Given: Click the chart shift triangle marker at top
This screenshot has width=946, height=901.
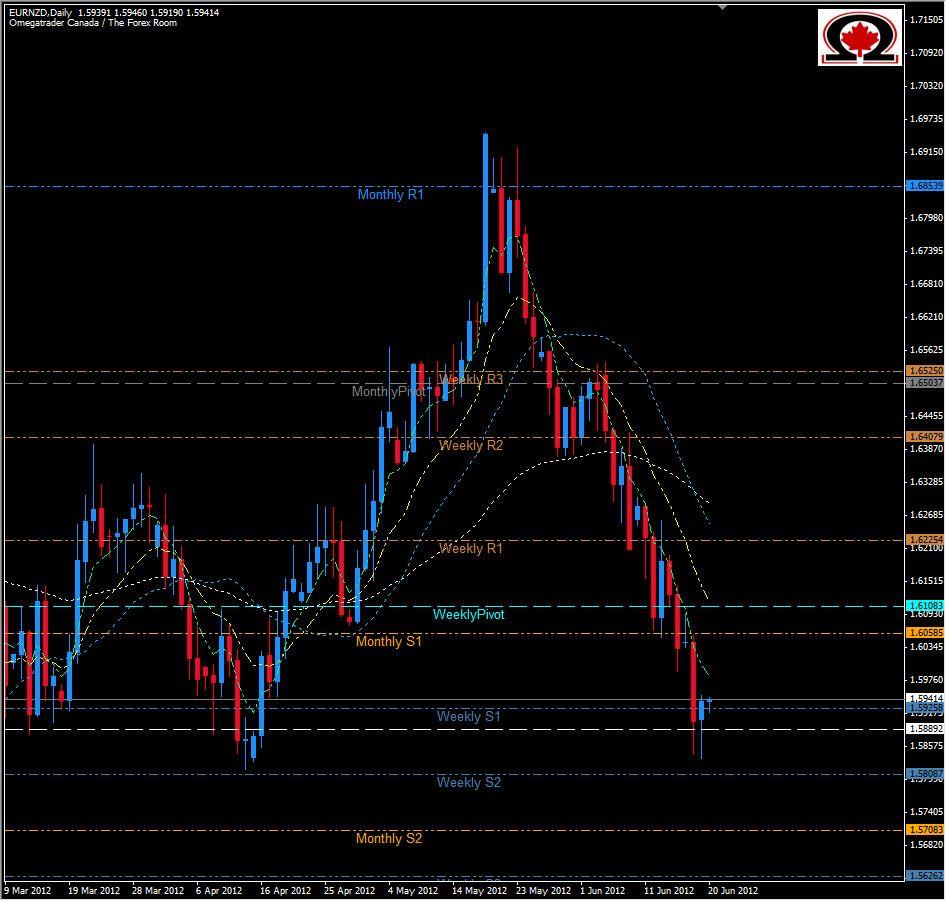Looking at the screenshot, I should [x=722, y=7].
